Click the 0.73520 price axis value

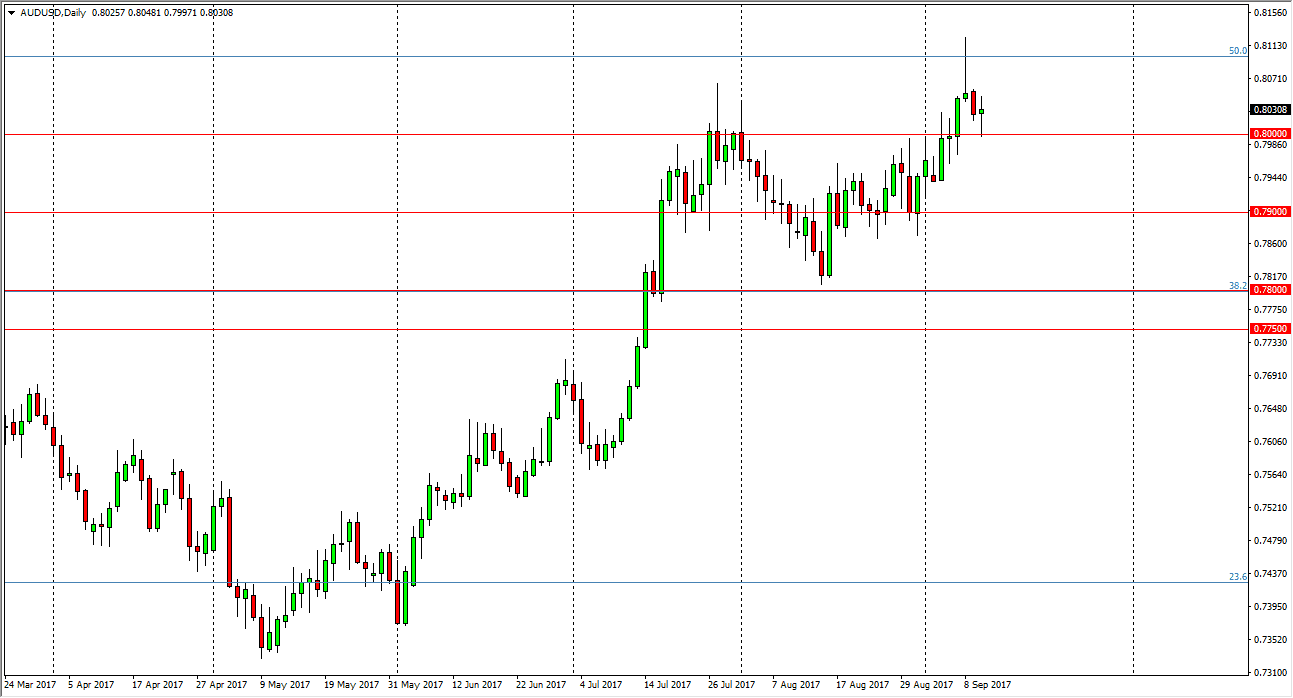point(1270,639)
